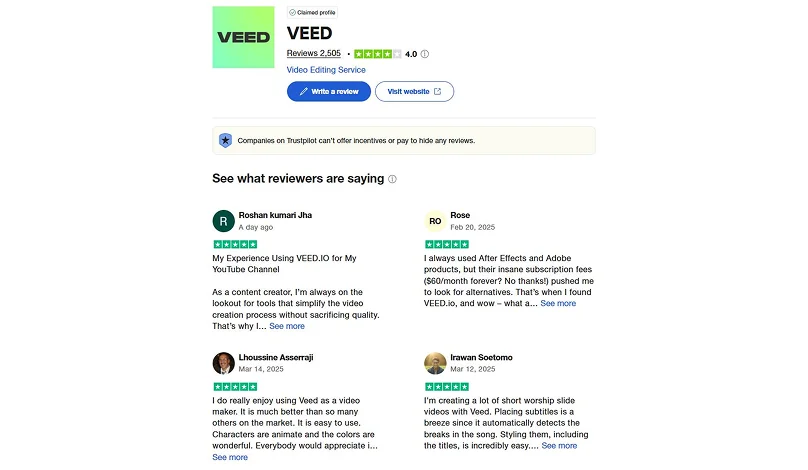Click Rose's RO avatar icon

coord(435,221)
